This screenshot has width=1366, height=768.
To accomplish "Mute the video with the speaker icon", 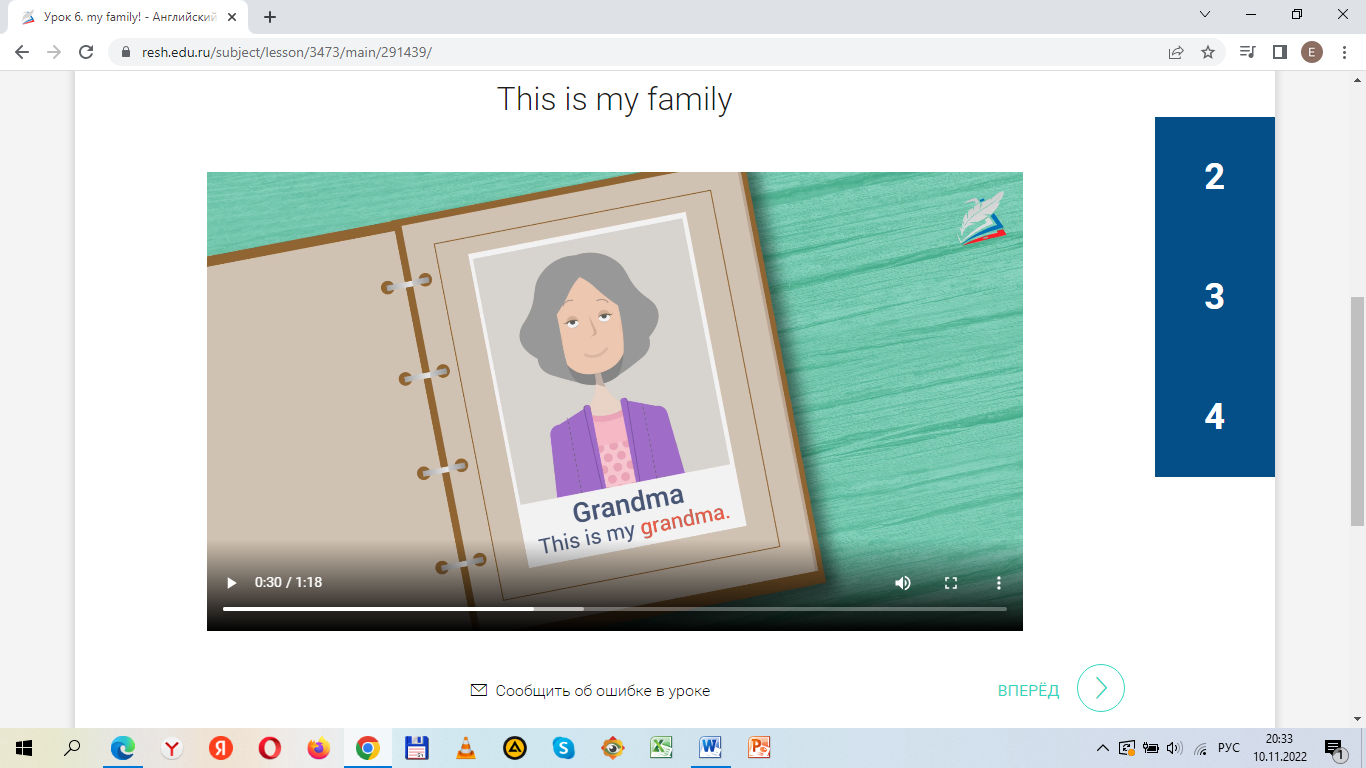I will coord(903,582).
